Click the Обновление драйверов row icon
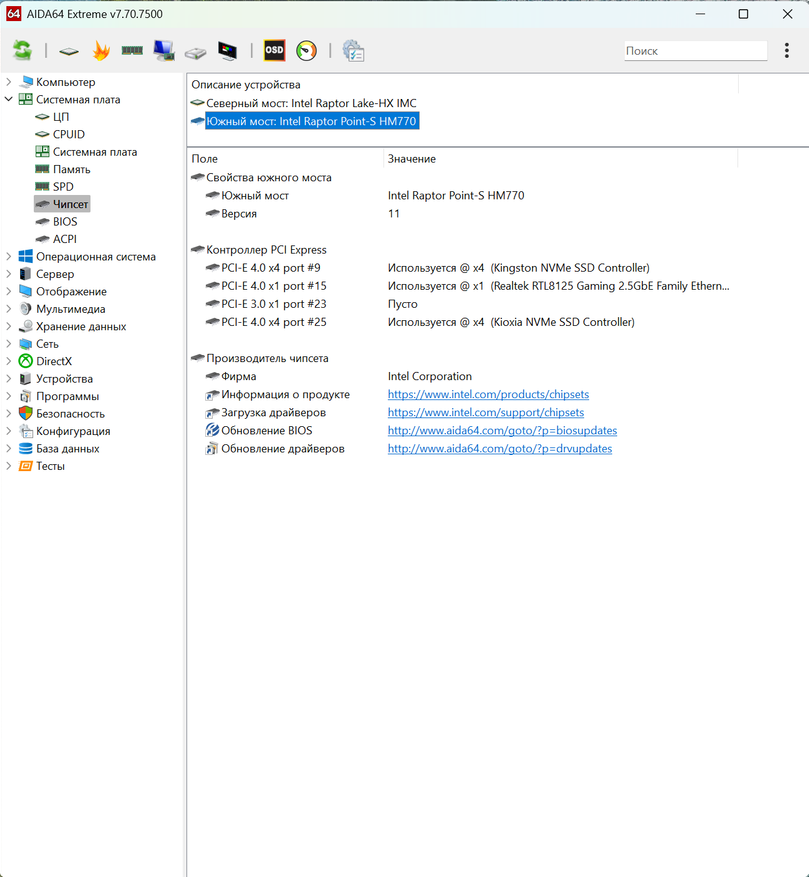The height and width of the screenshot is (877, 809). click(x=212, y=449)
